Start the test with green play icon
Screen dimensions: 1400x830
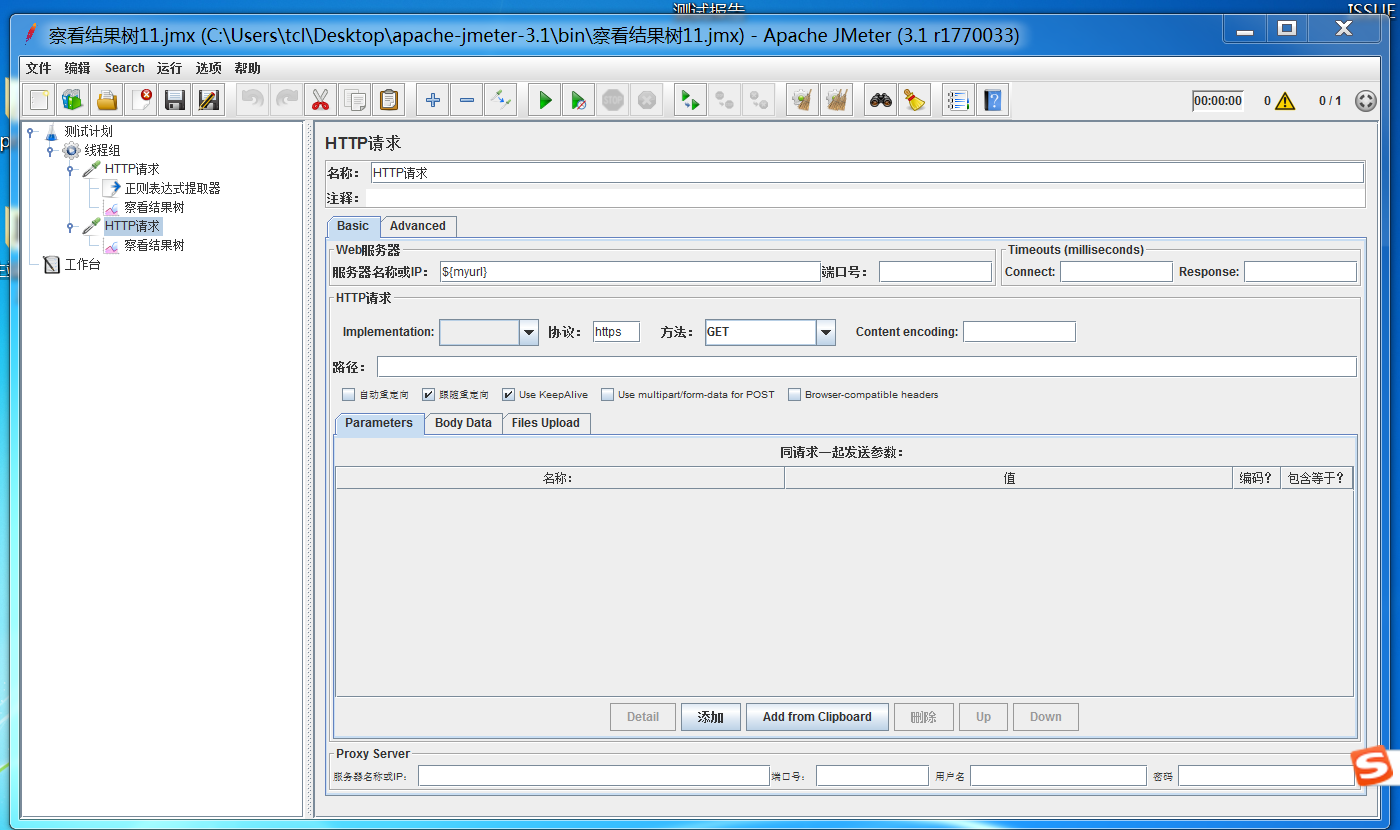545,100
